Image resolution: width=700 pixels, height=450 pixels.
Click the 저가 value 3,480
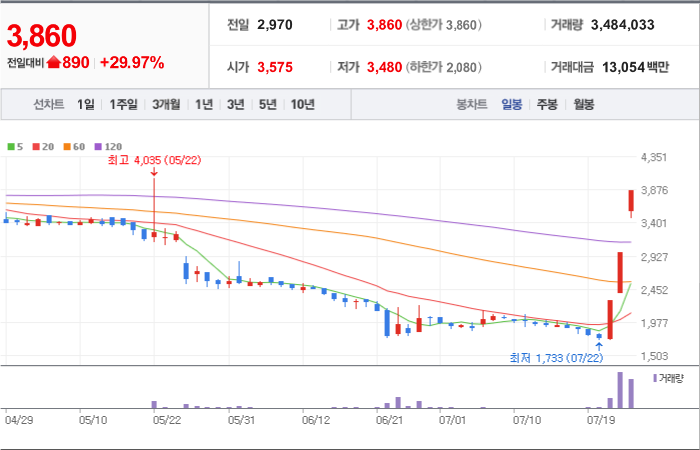pos(384,67)
